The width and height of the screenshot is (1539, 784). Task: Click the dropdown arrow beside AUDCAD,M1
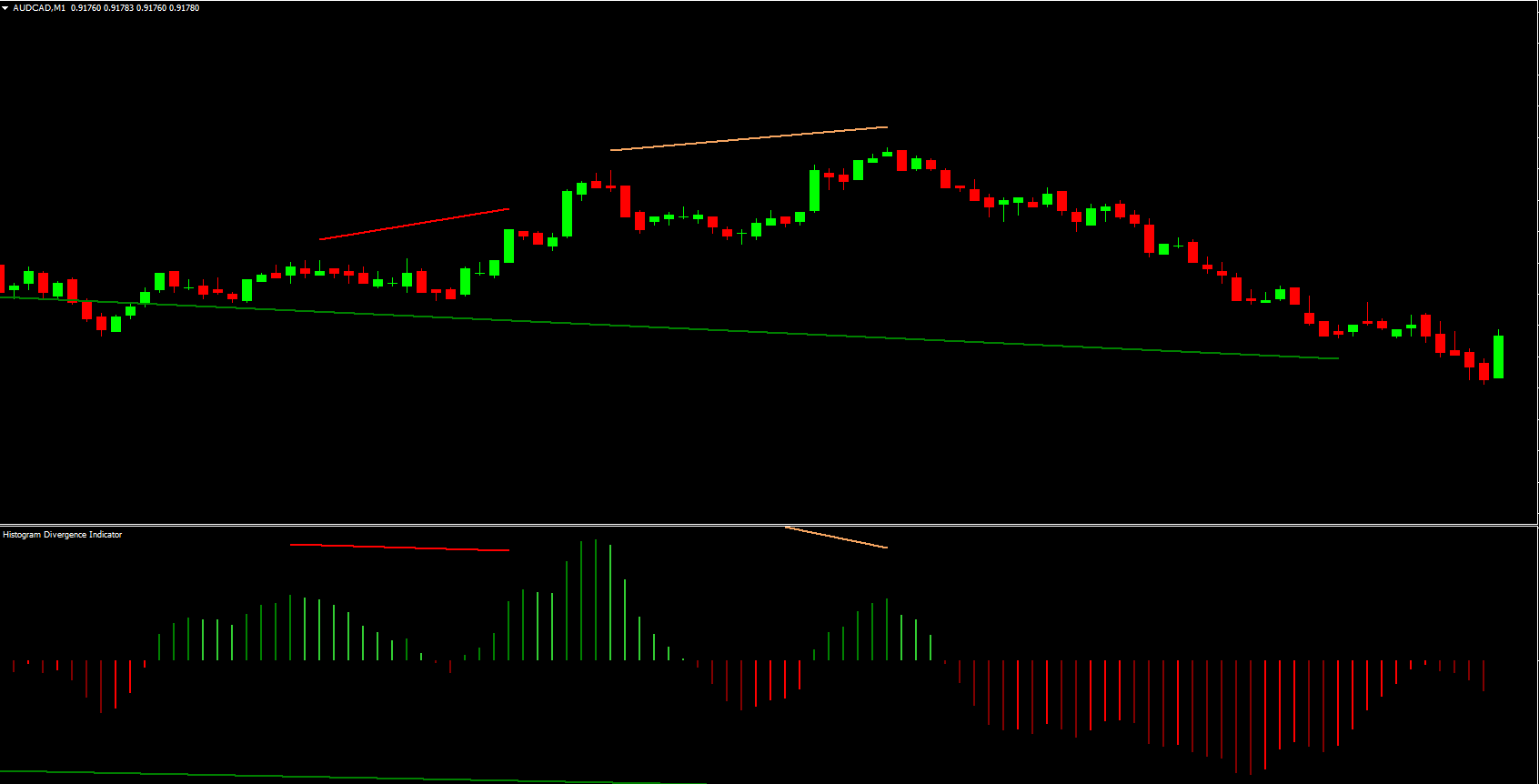point(5,8)
